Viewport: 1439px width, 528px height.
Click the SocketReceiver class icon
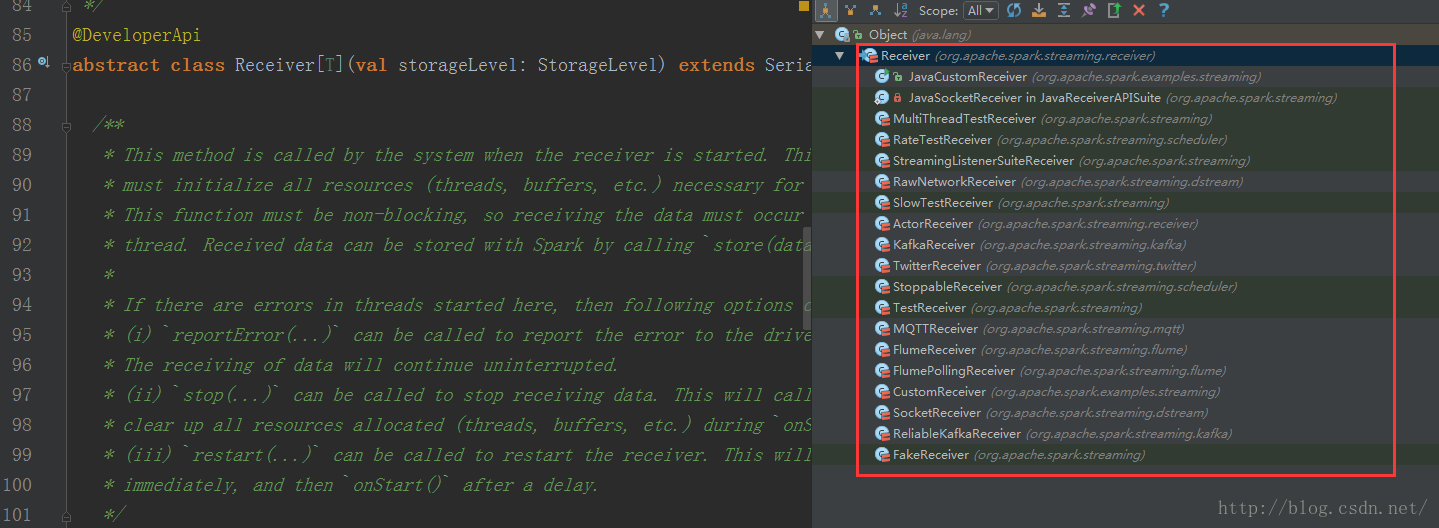(x=882, y=413)
